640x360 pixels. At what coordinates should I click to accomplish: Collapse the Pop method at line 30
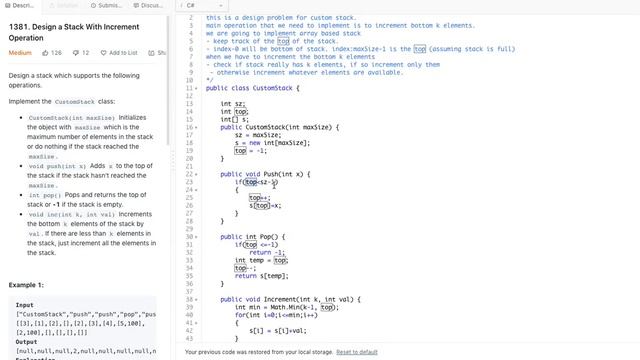[x=196, y=237]
